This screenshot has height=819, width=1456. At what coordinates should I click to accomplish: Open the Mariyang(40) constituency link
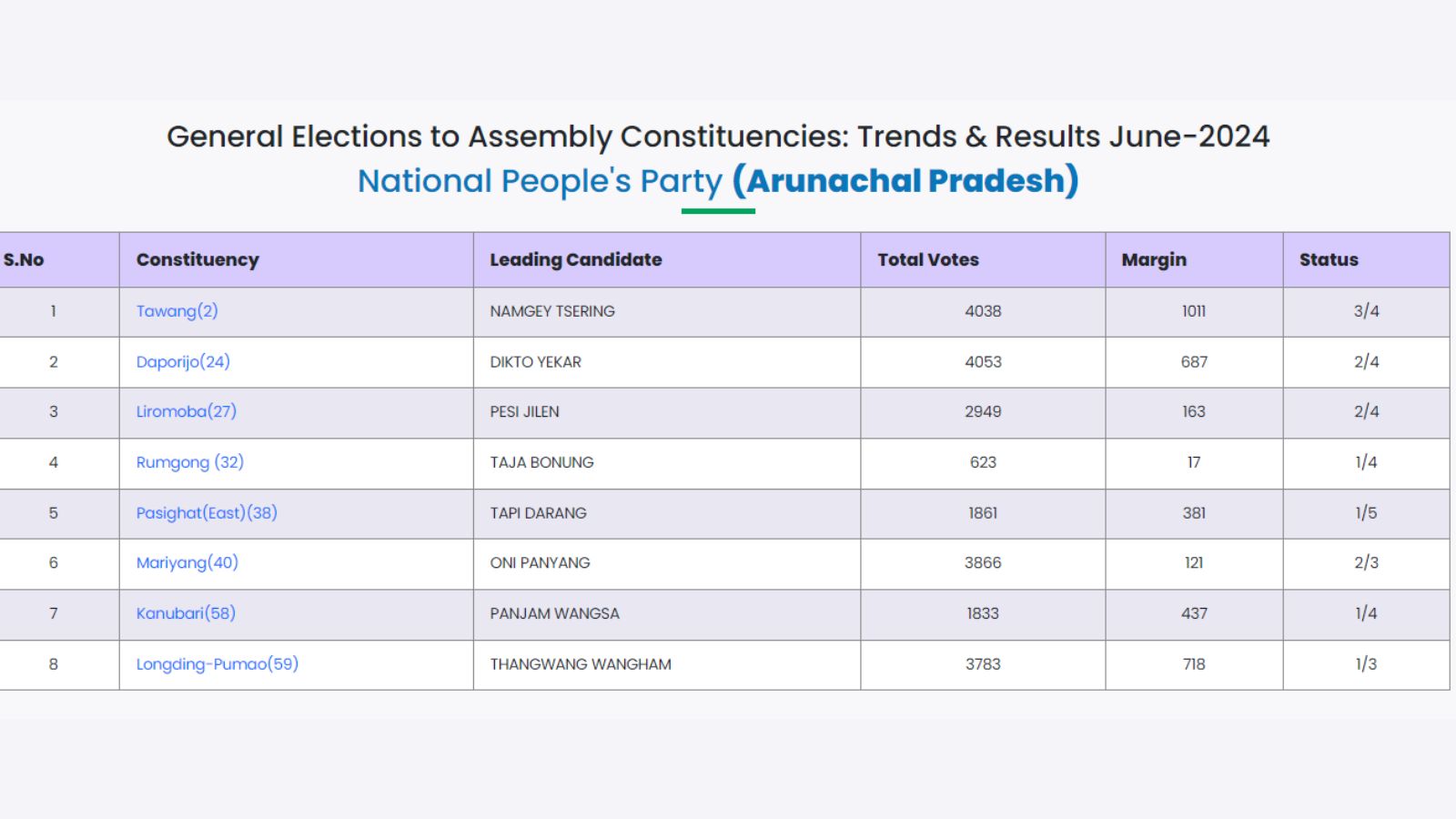187,562
